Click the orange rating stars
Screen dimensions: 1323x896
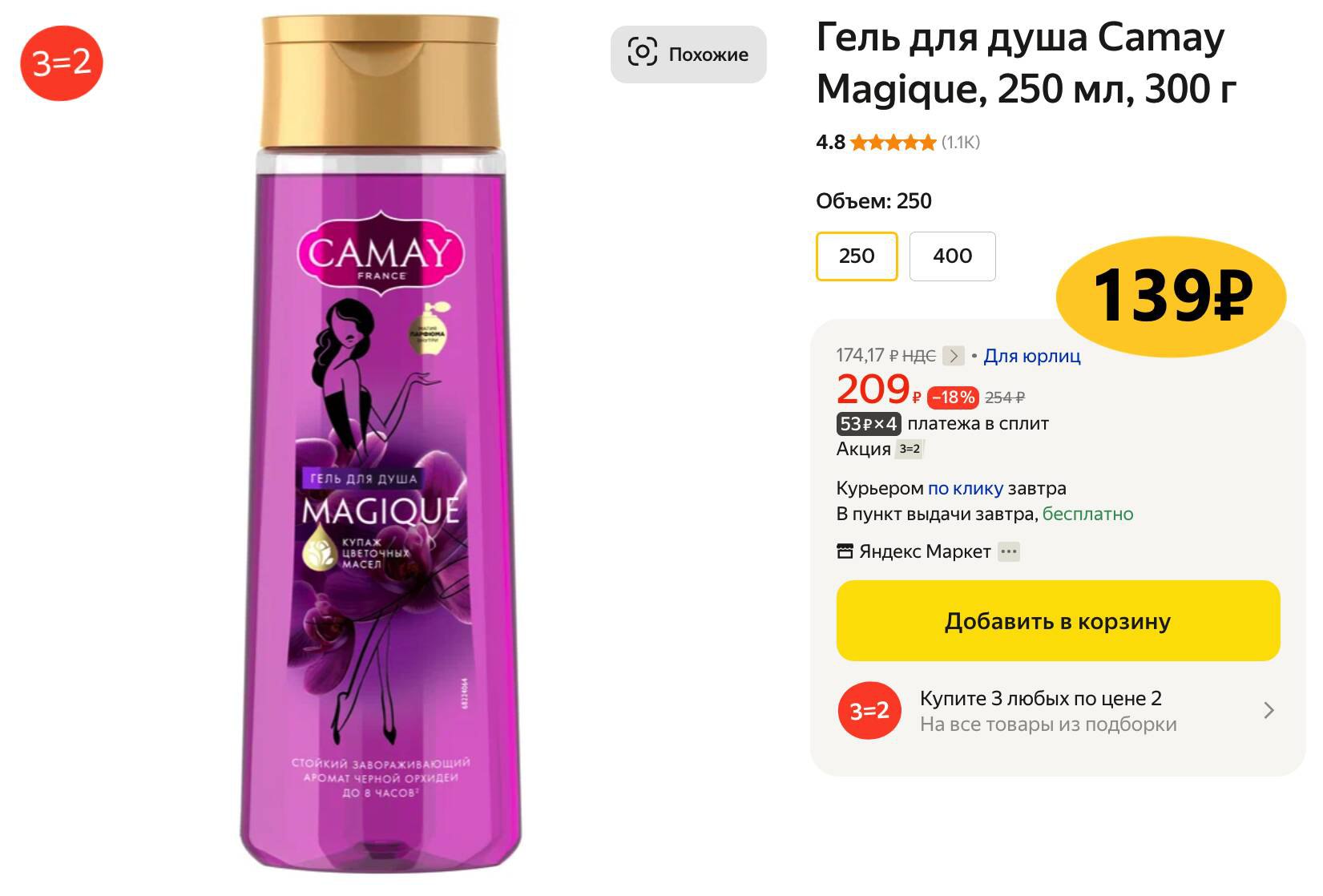[892, 143]
